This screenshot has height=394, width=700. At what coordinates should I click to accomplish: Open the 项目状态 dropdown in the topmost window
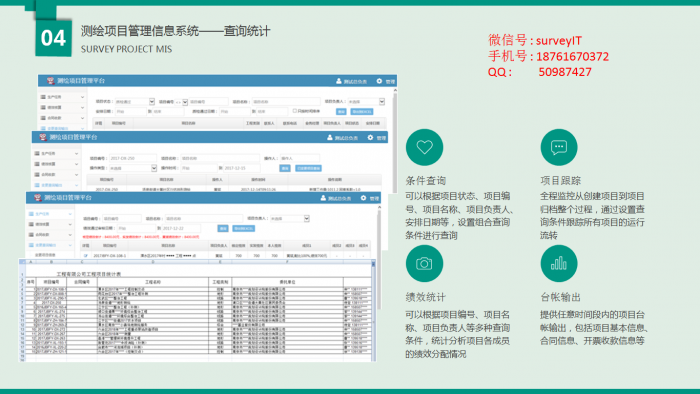pyautogui.click(x=135, y=102)
